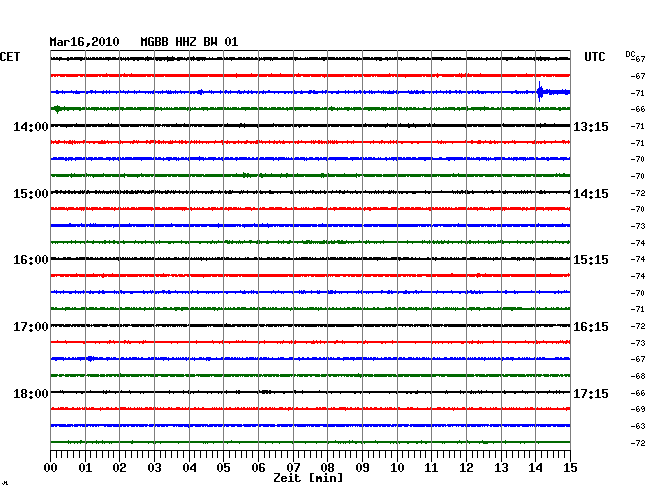Click the DC value -63
This screenshot has width=650, height=494.
[x=638, y=426]
